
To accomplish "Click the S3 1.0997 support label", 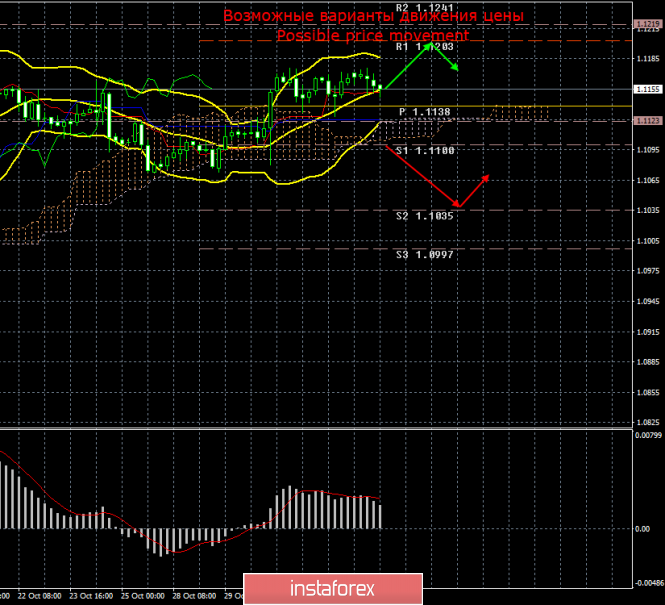I will tap(425, 254).
